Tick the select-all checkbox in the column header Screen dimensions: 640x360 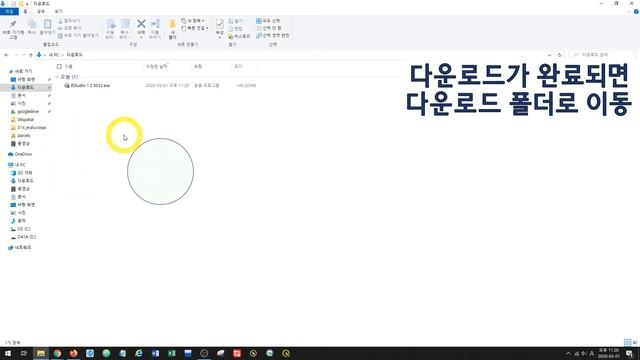pyautogui.click(x=59, y=66)
